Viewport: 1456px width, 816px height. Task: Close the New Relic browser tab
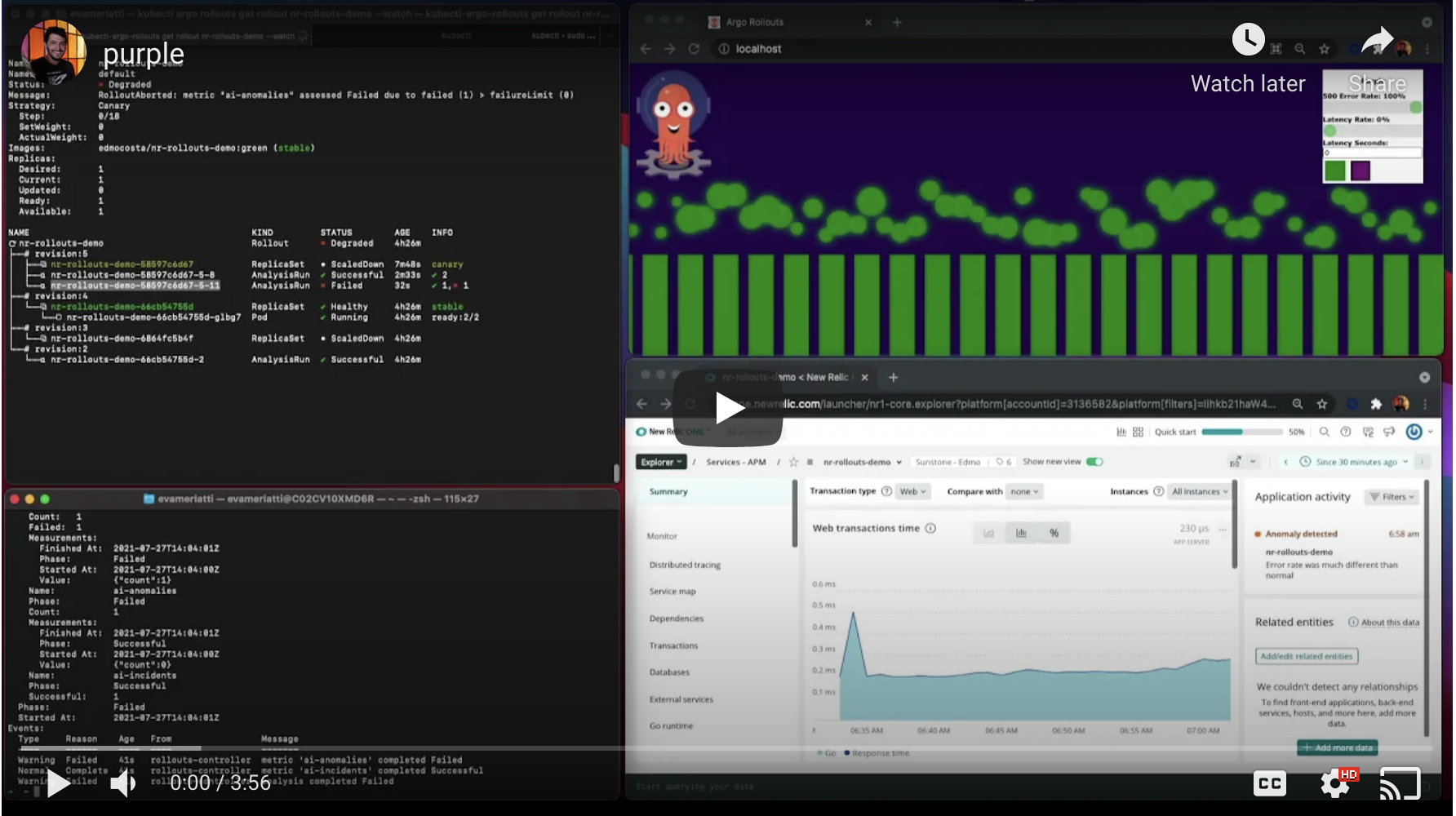pos(864,377)
